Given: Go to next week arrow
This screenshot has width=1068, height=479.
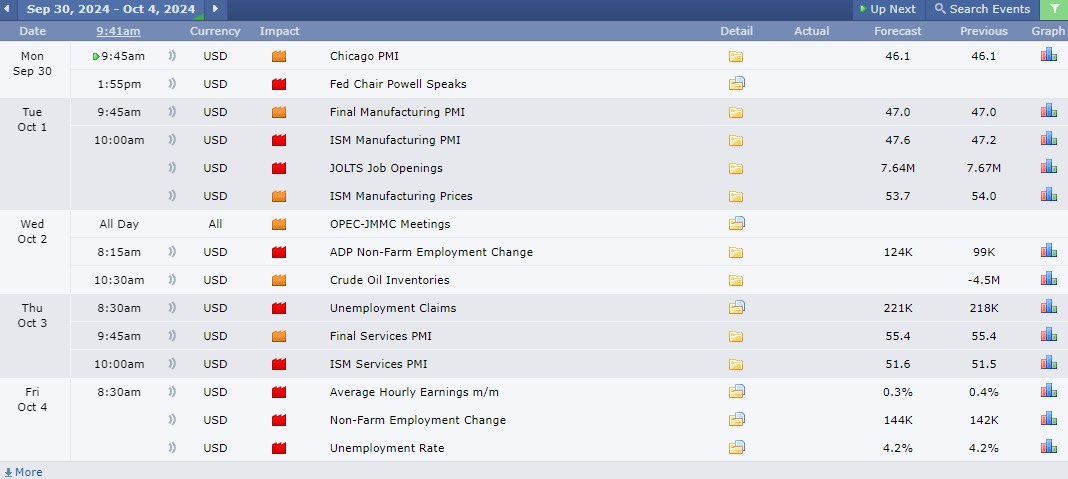Looking at the screenshot, I should pyautogui.click(x=216, y=10).
